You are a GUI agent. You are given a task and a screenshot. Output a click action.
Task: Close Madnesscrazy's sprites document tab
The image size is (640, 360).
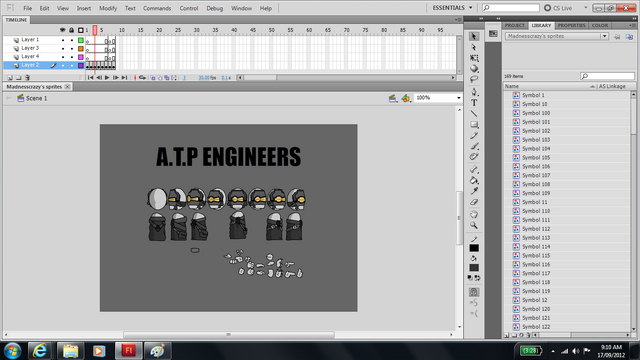click(x=67, y=87)
